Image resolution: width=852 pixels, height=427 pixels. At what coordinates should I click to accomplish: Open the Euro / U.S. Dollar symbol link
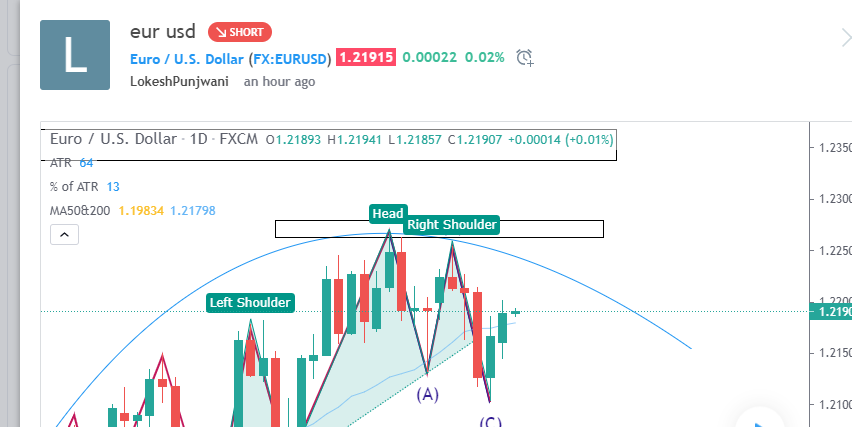pos(230,58)
